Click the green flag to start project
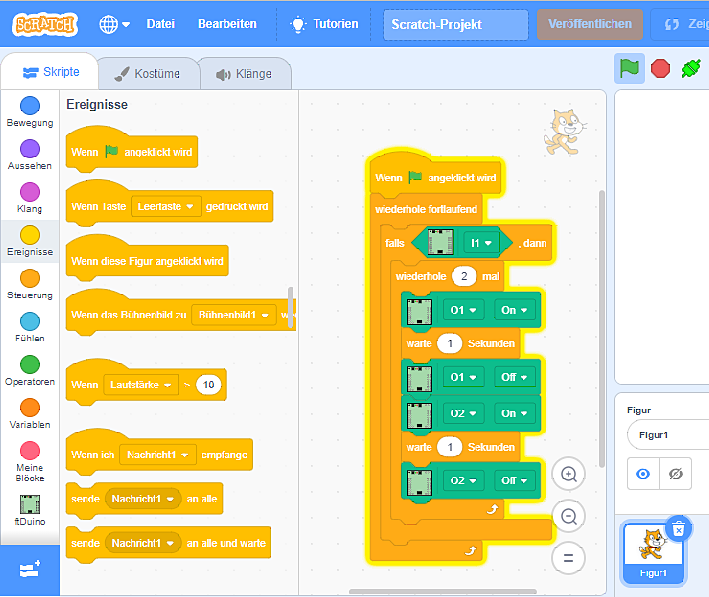Screen dimensions: 709x597 pos(629,68)
